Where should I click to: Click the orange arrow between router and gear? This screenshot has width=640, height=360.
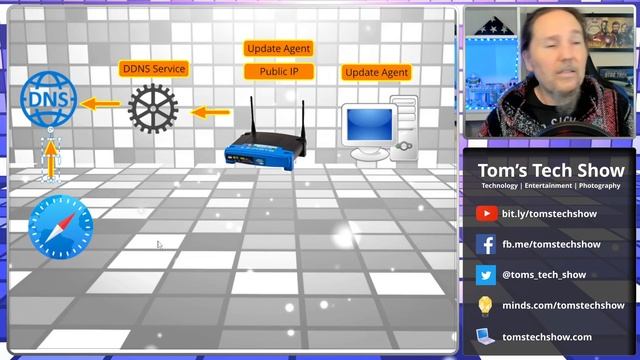point(211,112)
